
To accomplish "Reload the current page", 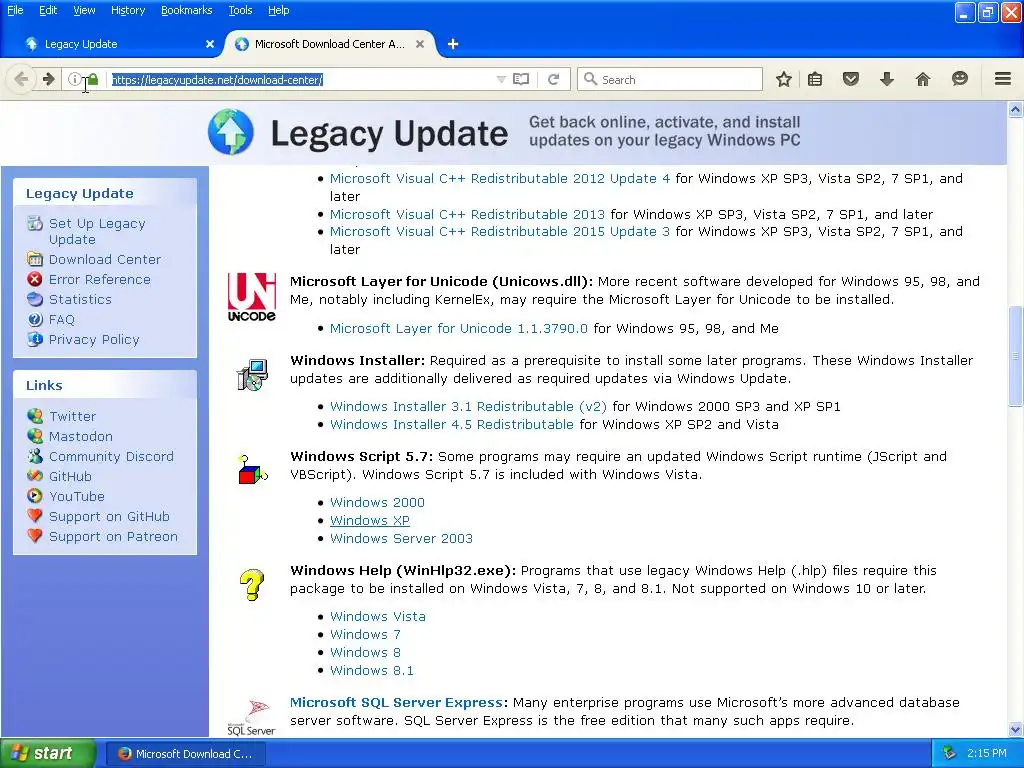I will click(x=554, y=80).
